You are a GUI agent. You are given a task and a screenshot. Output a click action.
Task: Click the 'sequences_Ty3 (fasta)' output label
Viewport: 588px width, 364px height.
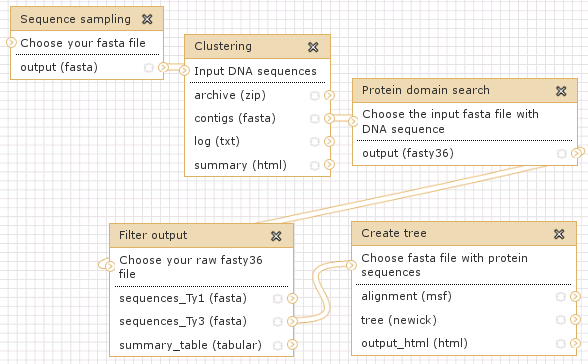(x=183, y=321)
